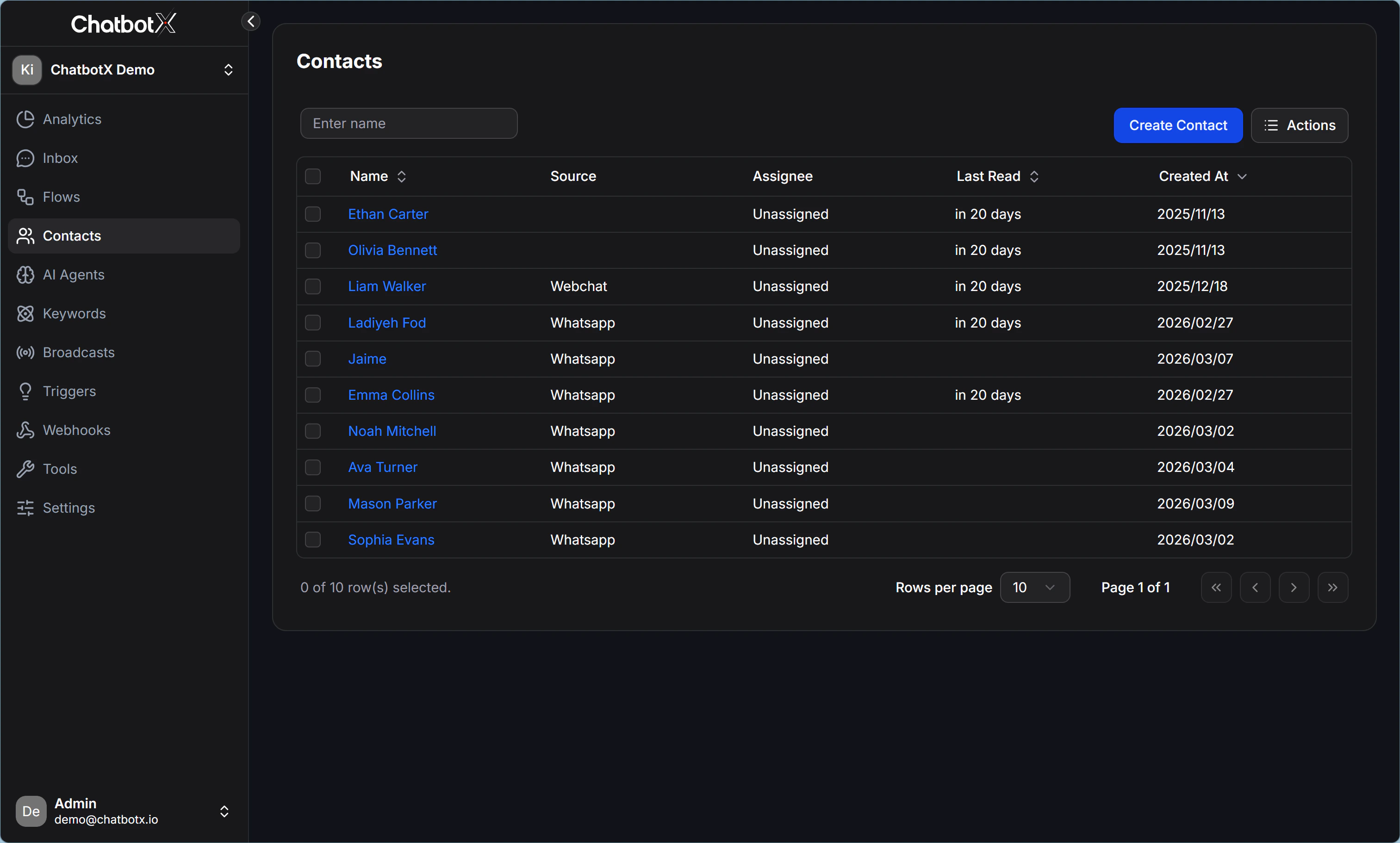Click the list icon in Actions button
The image size is (1400, 843).
1271,125
